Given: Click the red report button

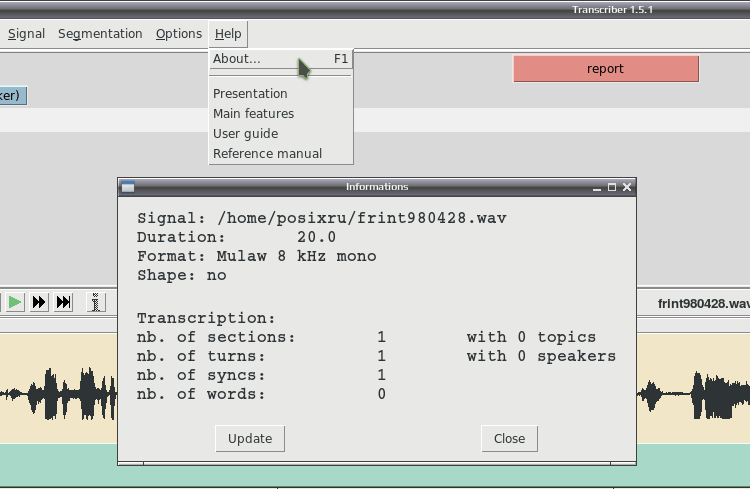Looking at the screenshot, I should click(x=606, y=69).
